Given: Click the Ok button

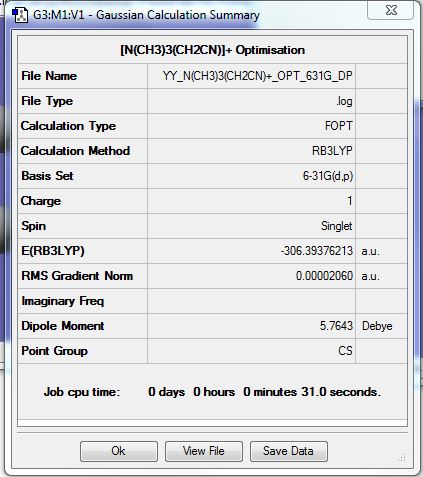Looking at the screenshot, I should (x=119, y=451).
